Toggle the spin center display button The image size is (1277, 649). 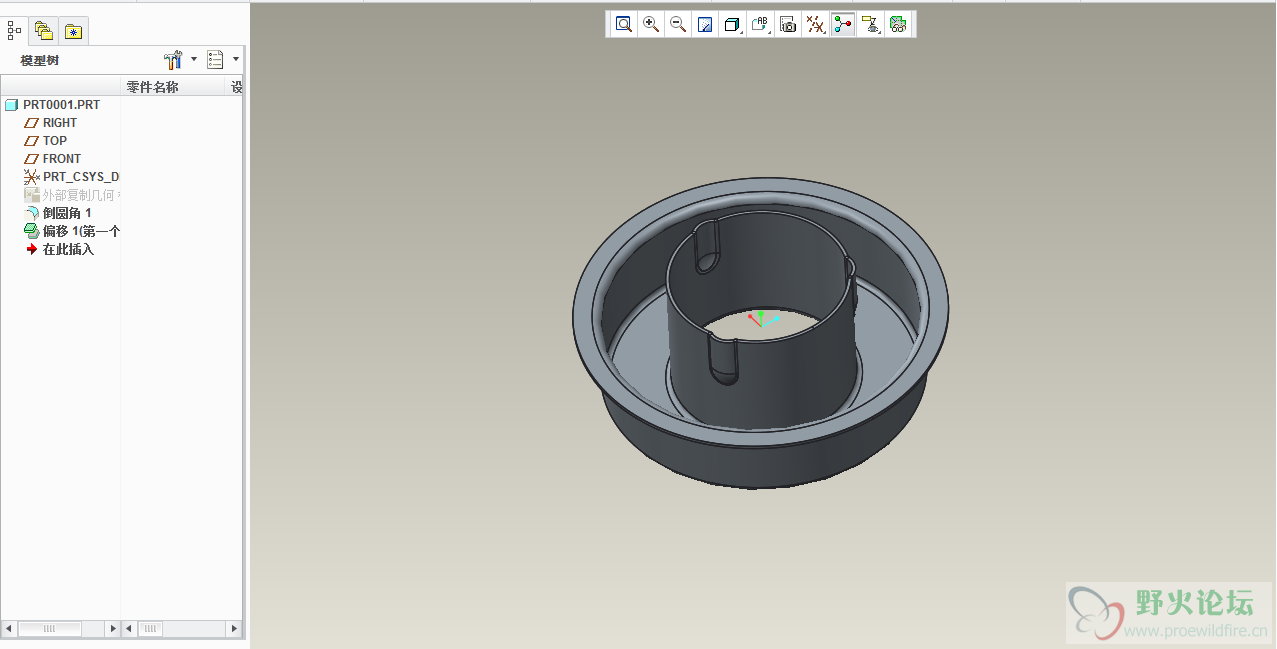pyautogui.click(x=843, y=24)
